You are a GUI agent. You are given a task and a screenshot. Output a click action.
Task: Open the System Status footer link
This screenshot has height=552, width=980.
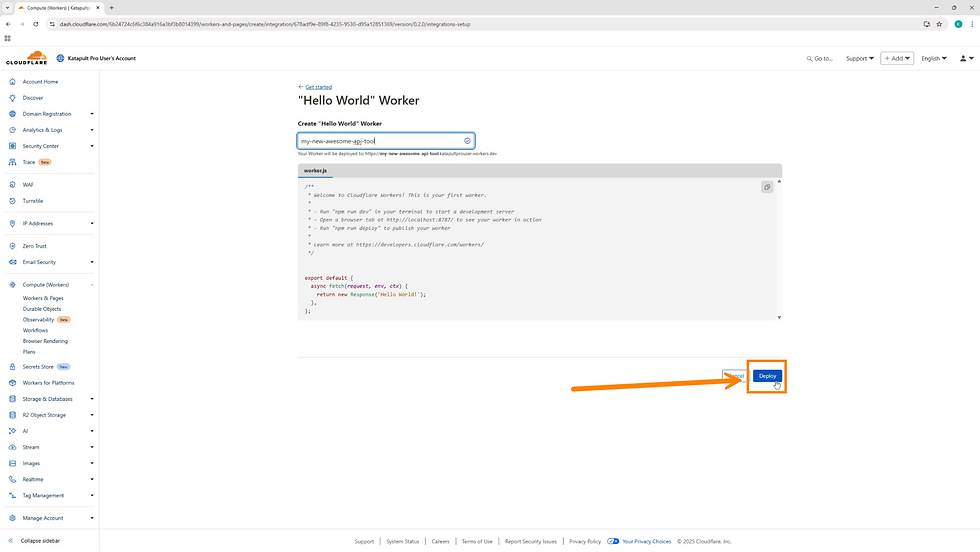[x=402, y=541]
